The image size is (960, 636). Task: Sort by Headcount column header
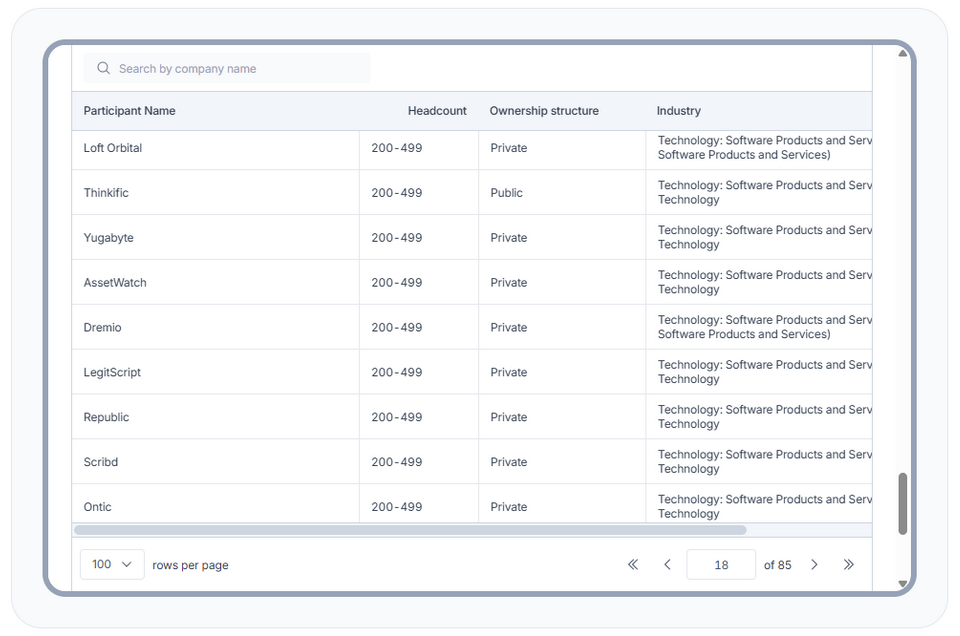click(x=437, y=111)
